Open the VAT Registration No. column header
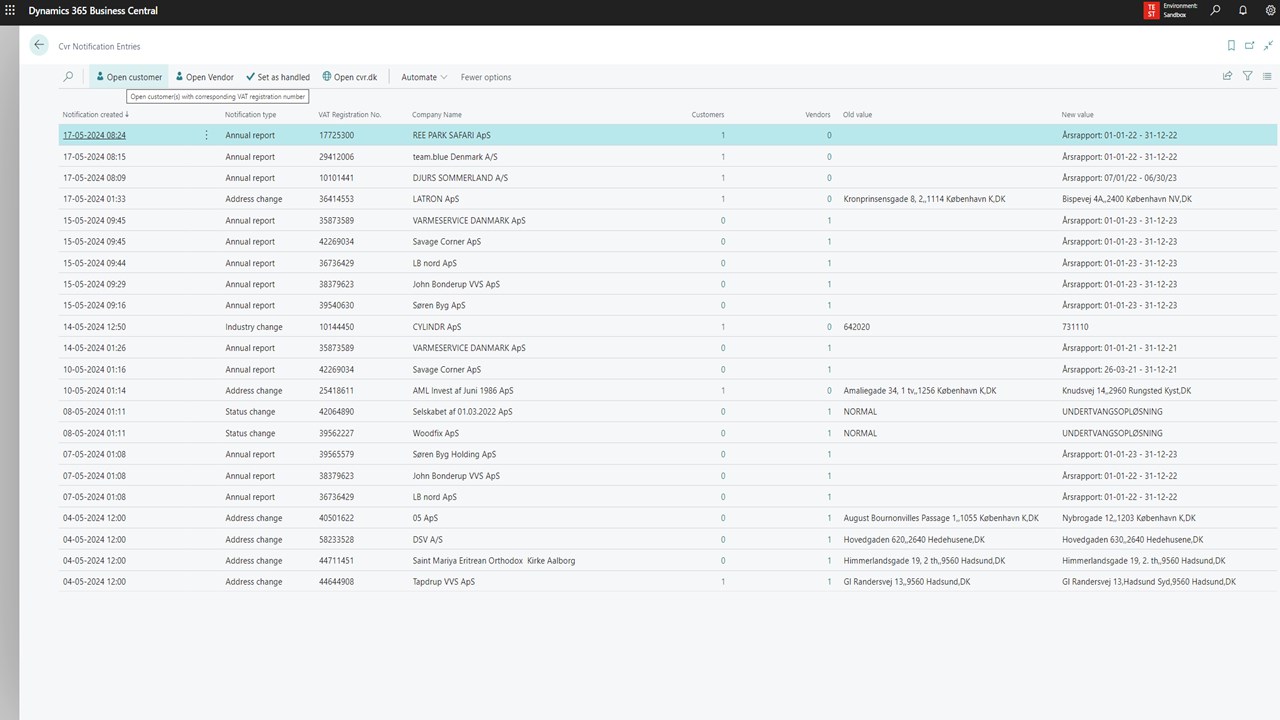This screenshot has height=720, width=1280. [350, 115]
